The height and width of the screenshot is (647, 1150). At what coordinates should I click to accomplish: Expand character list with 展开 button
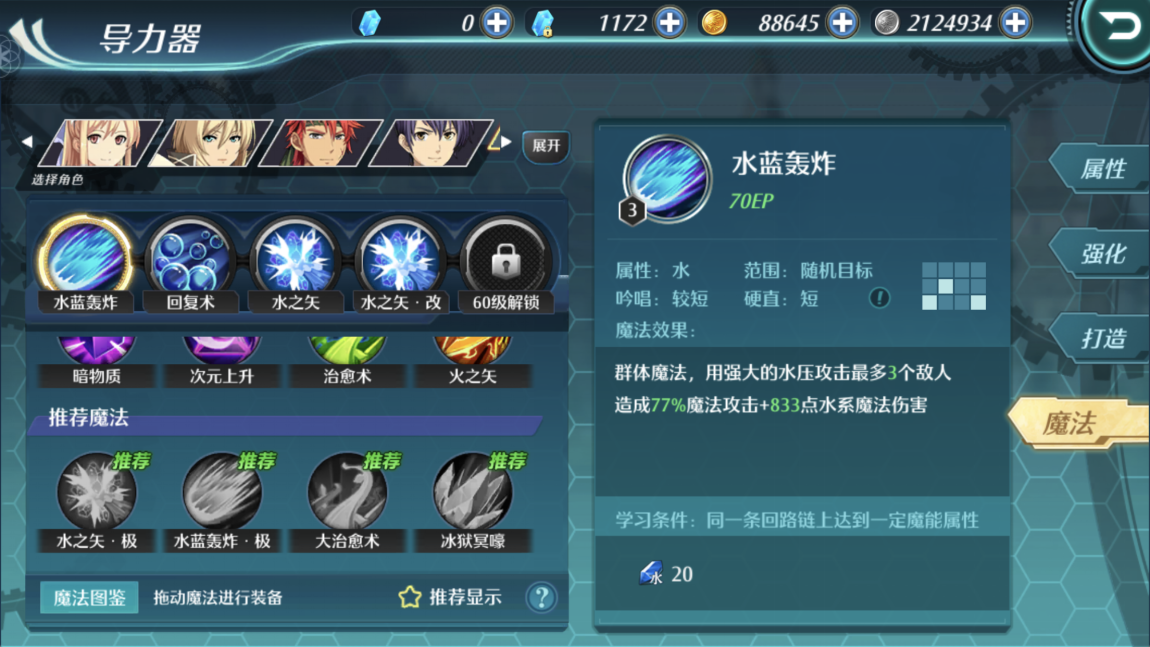546,145
